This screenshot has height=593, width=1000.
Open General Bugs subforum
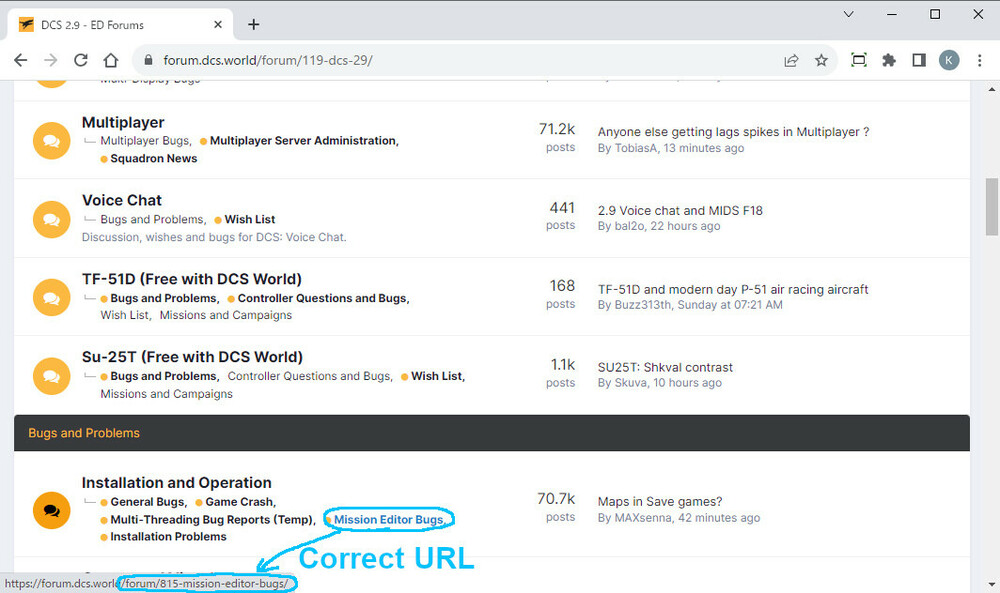147,502
